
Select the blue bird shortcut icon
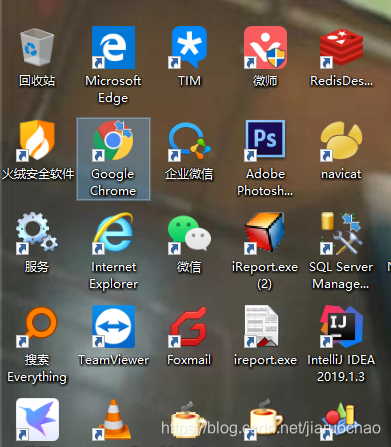click(x=37, y=419)
